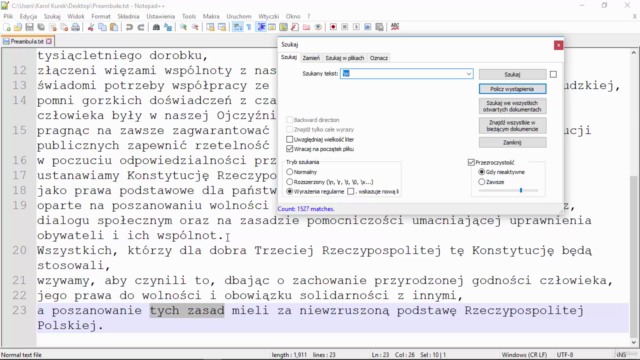Click 'Szukaj we wszystkich otwartych dokumentach' button
Screen dimensions: 640x360
[x=512, y=106]
